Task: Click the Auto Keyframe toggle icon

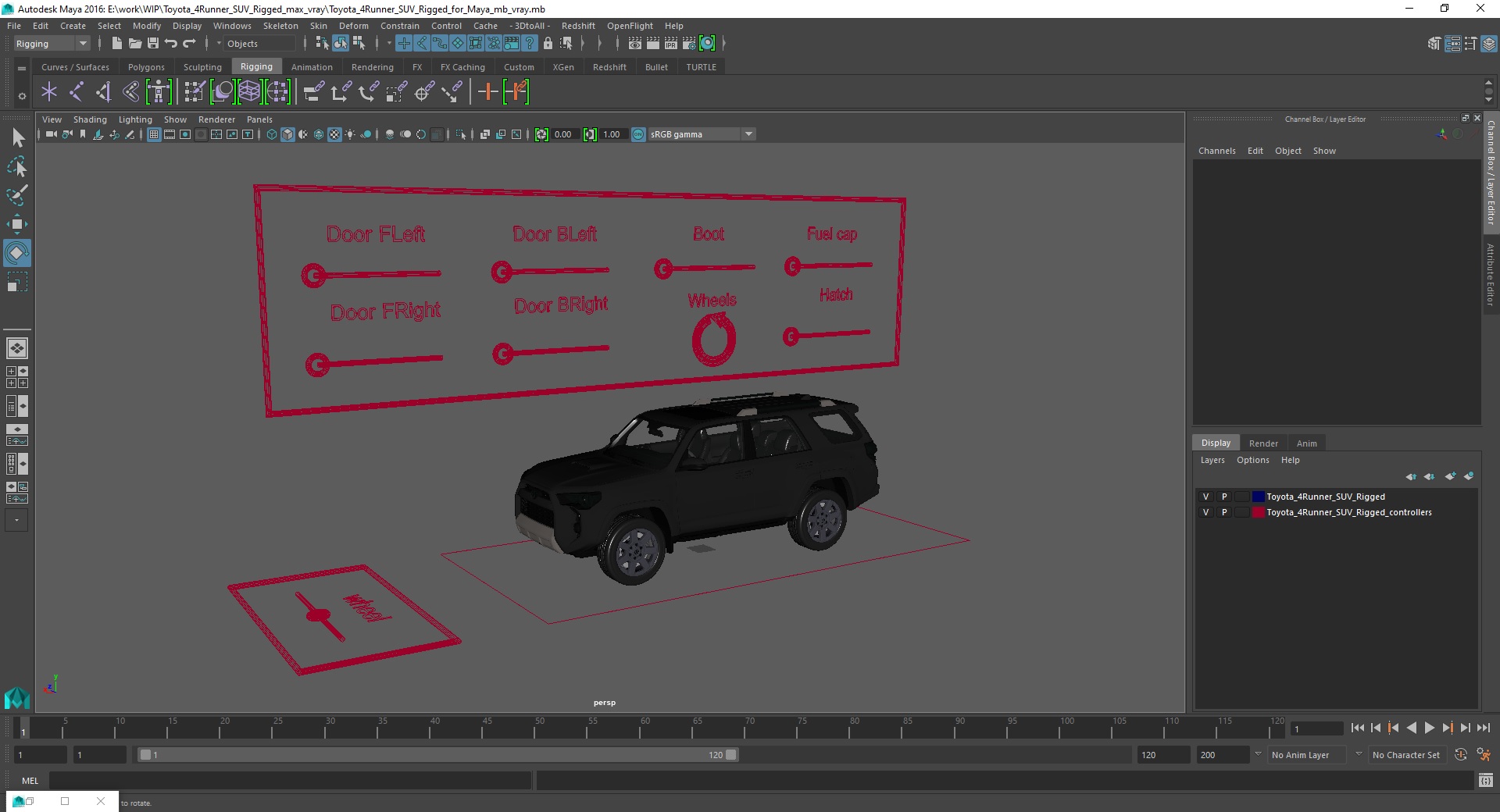Action: pos(1461,755)
